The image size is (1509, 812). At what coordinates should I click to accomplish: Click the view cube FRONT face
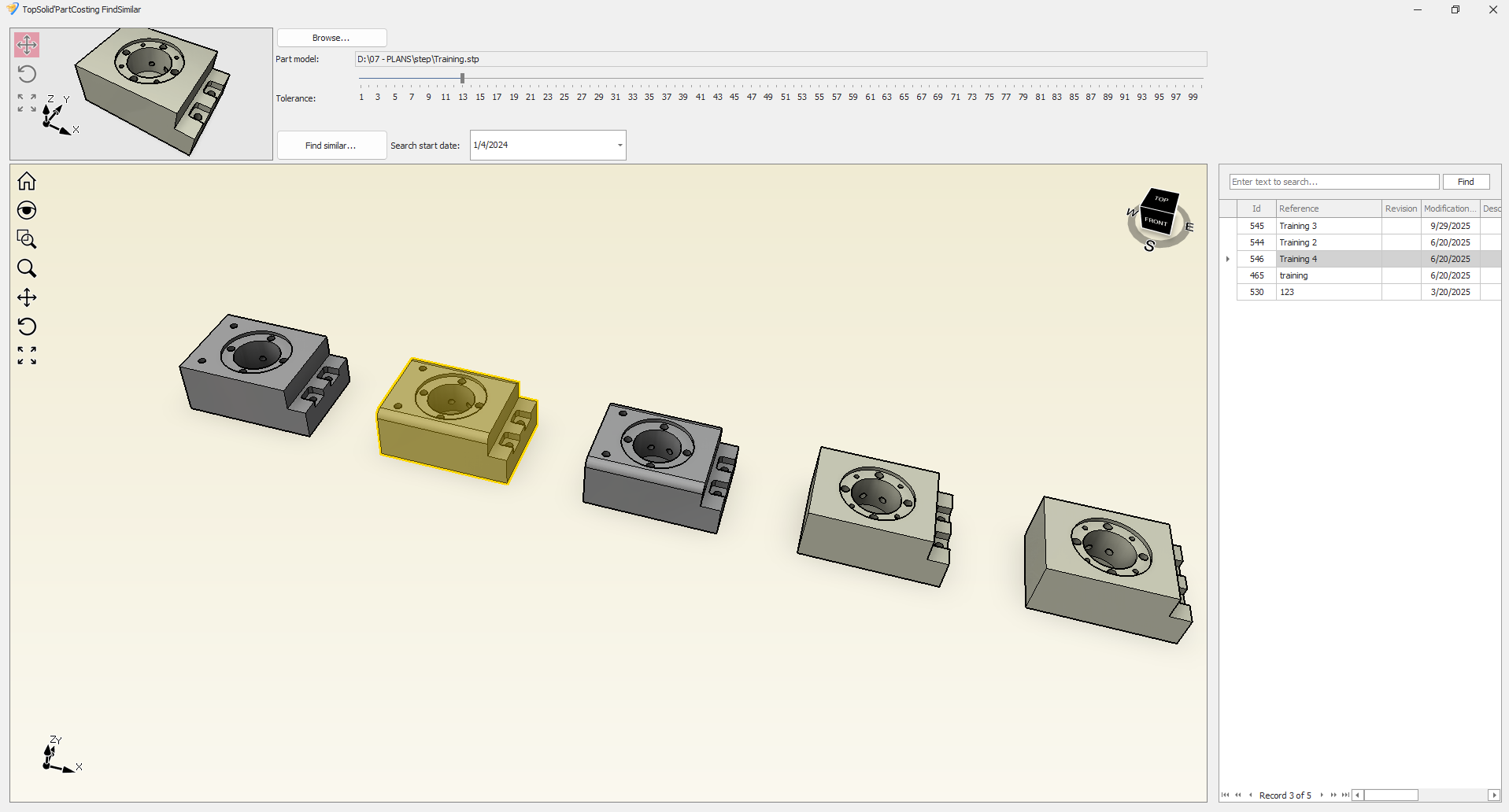tap(1156, 221)
